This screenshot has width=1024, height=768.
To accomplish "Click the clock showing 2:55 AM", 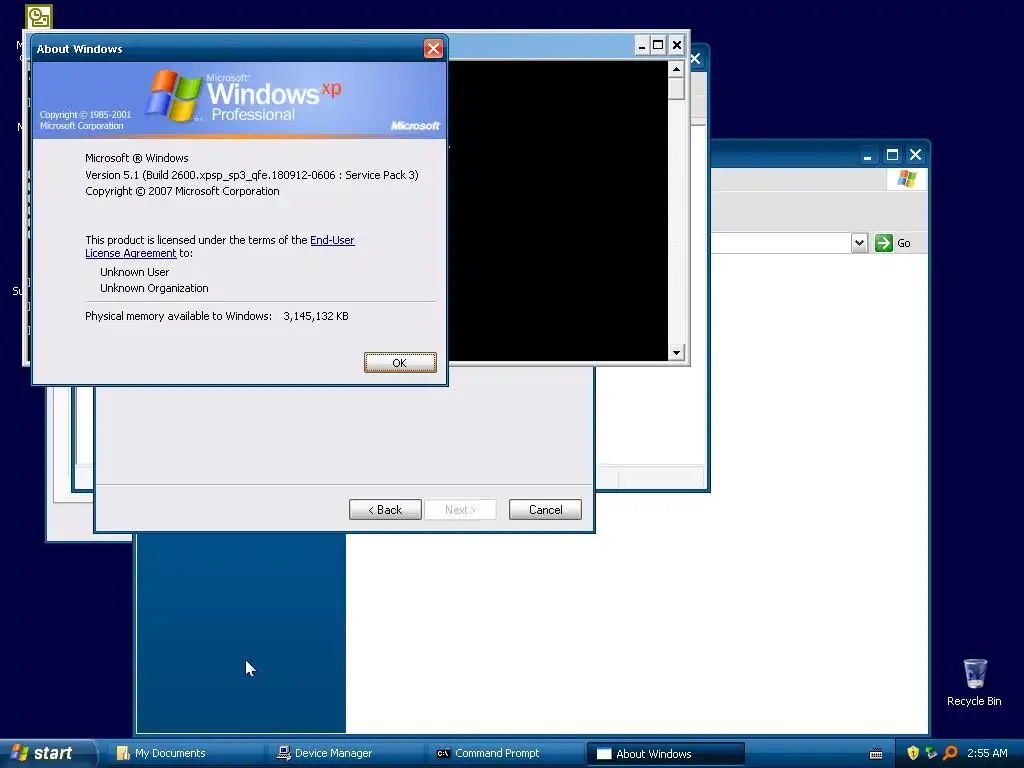I will pyautogui.click(x=987, y=753).
